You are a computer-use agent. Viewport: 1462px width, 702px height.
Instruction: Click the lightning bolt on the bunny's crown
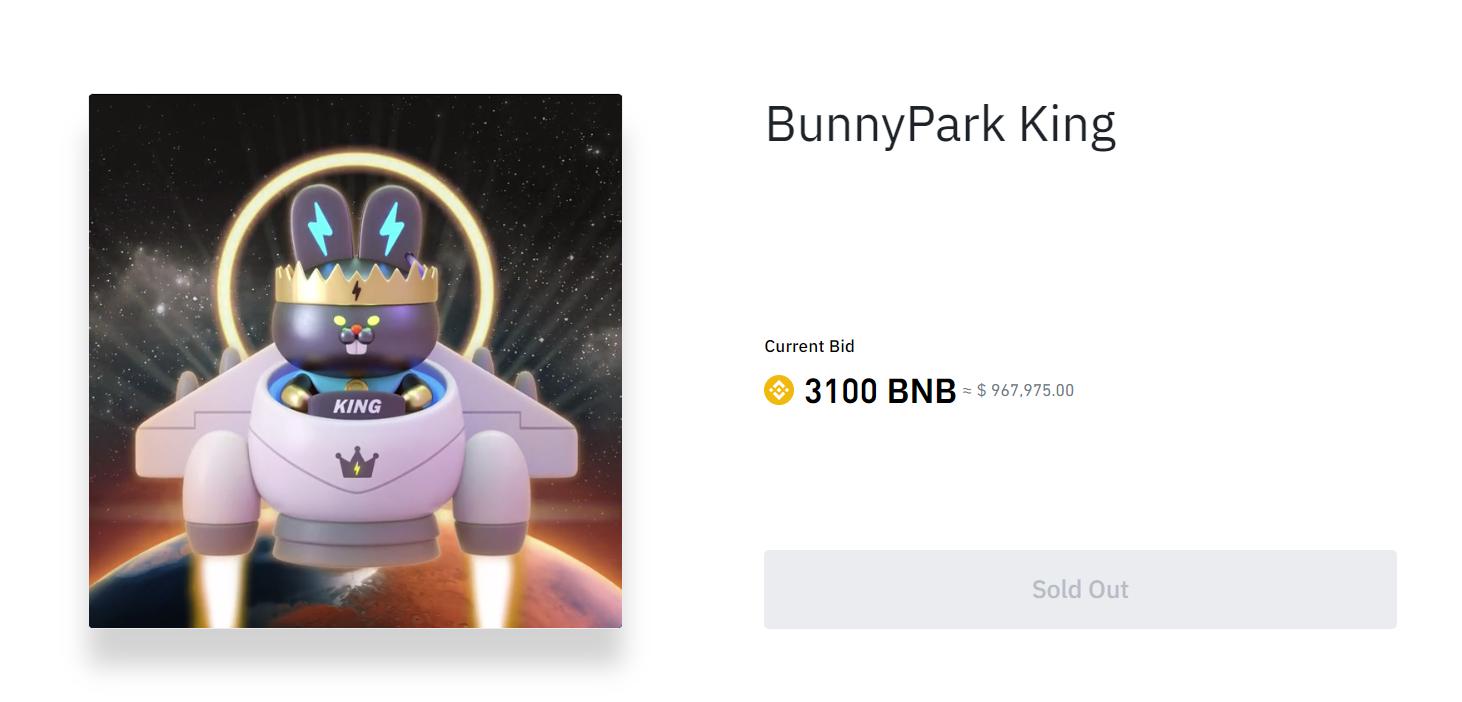[356, 288]
